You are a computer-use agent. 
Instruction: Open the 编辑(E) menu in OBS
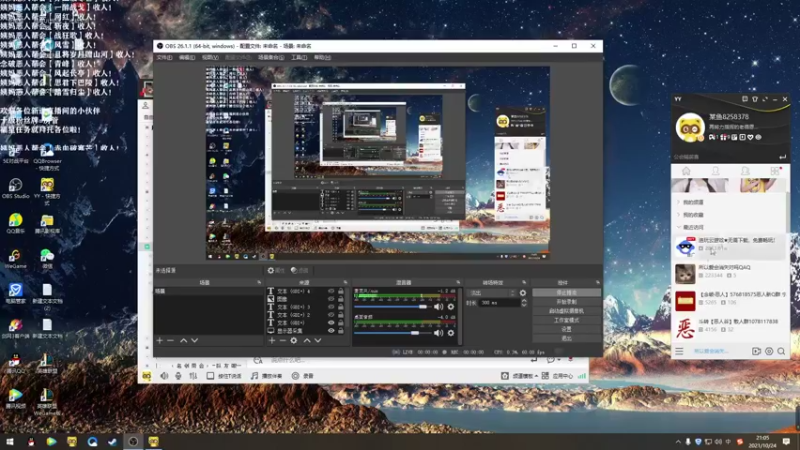pos(187,58)
